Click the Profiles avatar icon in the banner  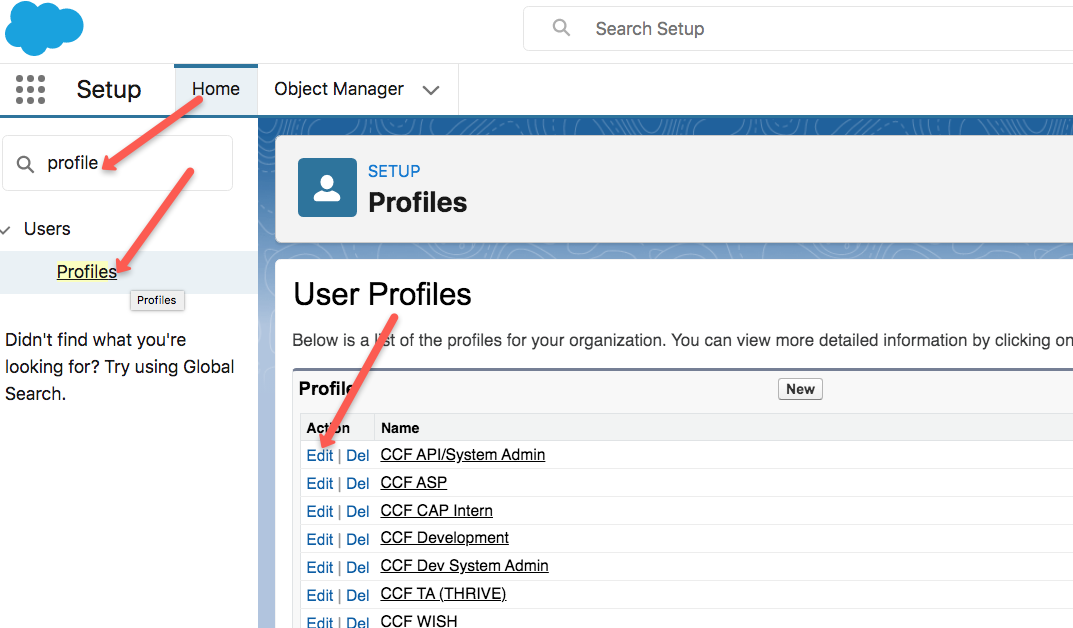tap(325, 187)
